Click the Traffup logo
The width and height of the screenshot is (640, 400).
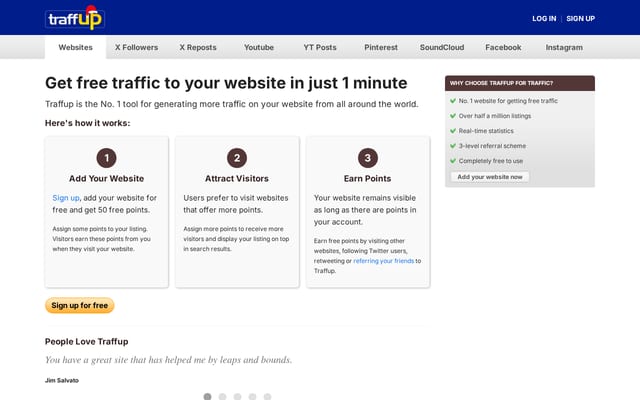click(x=75, y=18)
